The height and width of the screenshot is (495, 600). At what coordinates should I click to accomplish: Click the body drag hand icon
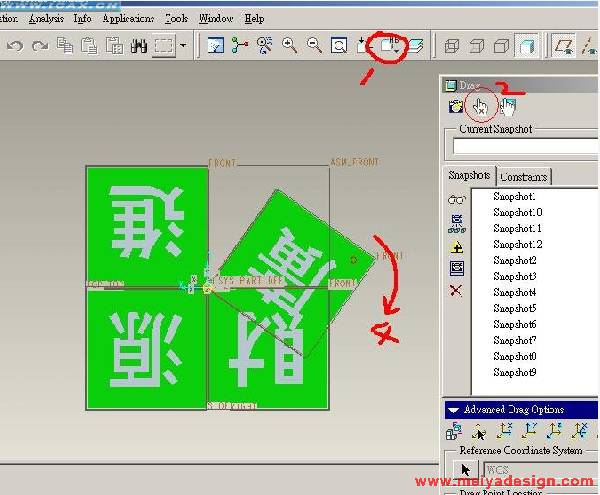pyautogui.click(x=508, y=106)
